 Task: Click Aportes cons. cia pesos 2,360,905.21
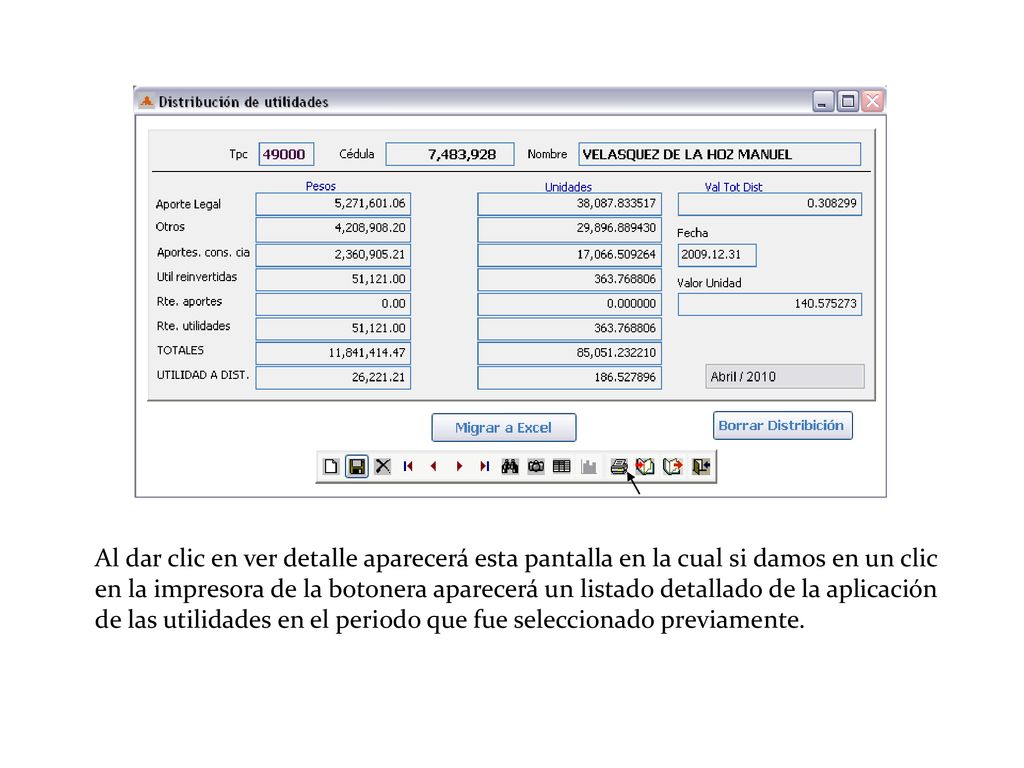[333, 254]
